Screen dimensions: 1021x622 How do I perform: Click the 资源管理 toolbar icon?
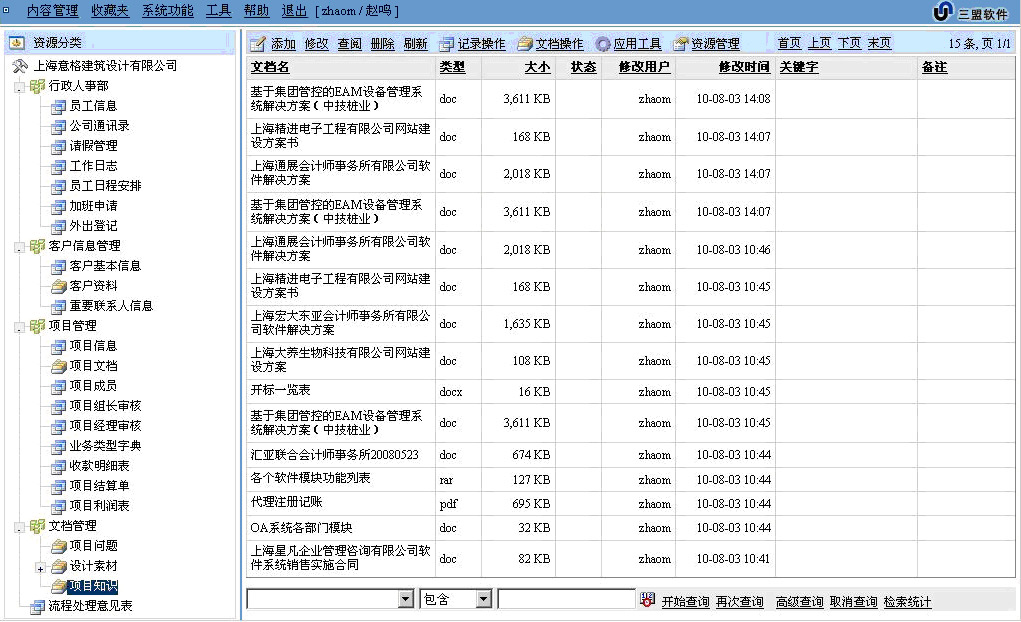pos(680,44)
